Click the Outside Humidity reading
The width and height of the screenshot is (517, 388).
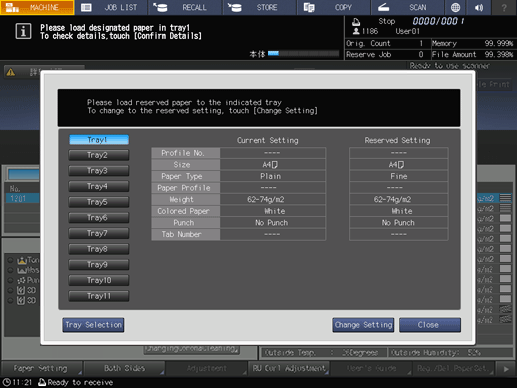pos(451,353)
